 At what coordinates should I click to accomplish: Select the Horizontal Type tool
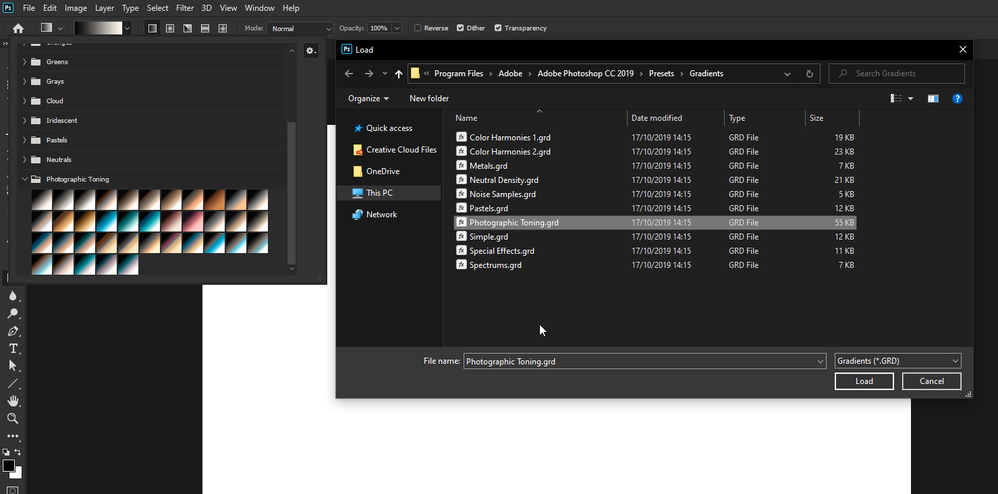click(x=13, y=348)
